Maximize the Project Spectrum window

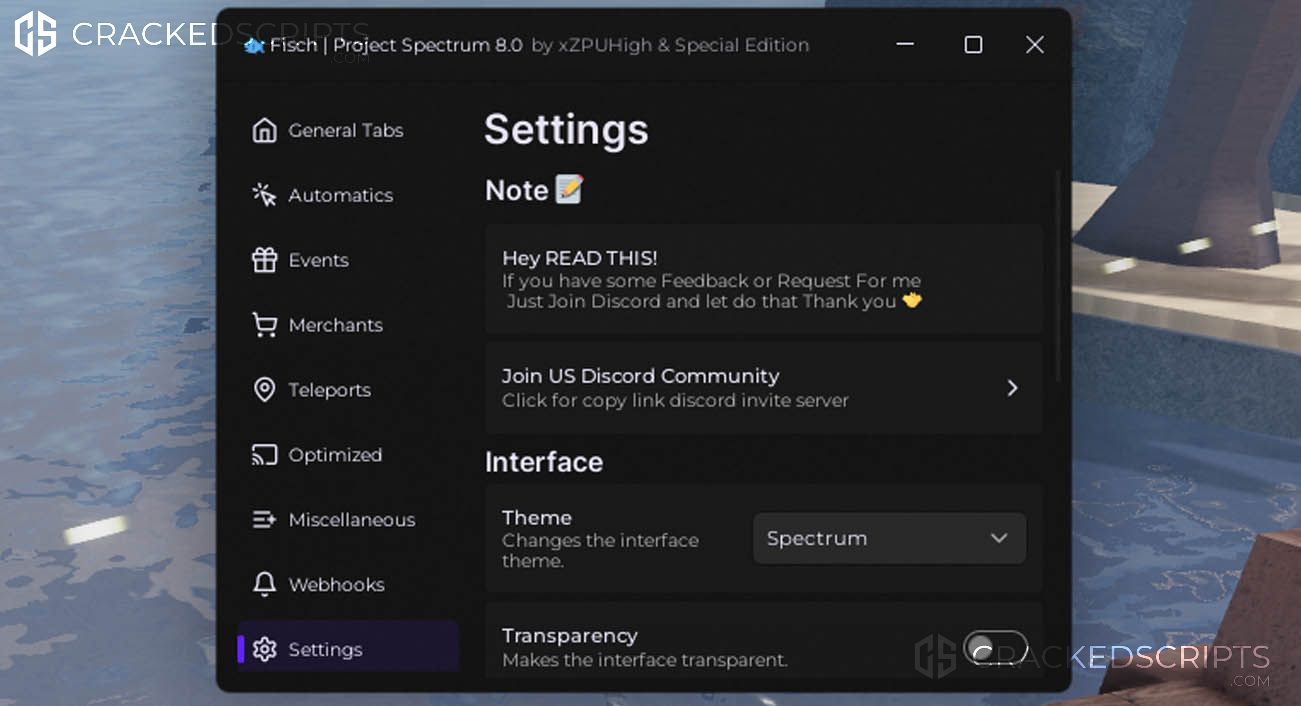click(x=973, y=45)
